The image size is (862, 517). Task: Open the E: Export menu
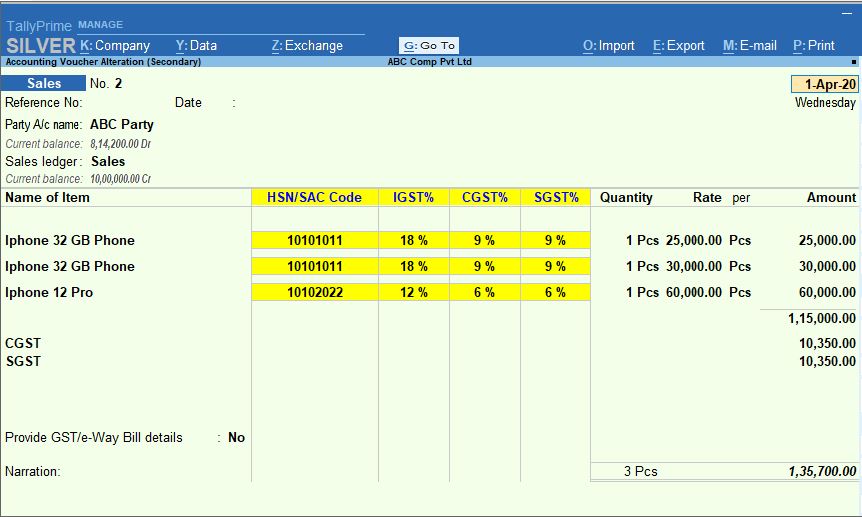pyautogui.click(x=678, y=46)
